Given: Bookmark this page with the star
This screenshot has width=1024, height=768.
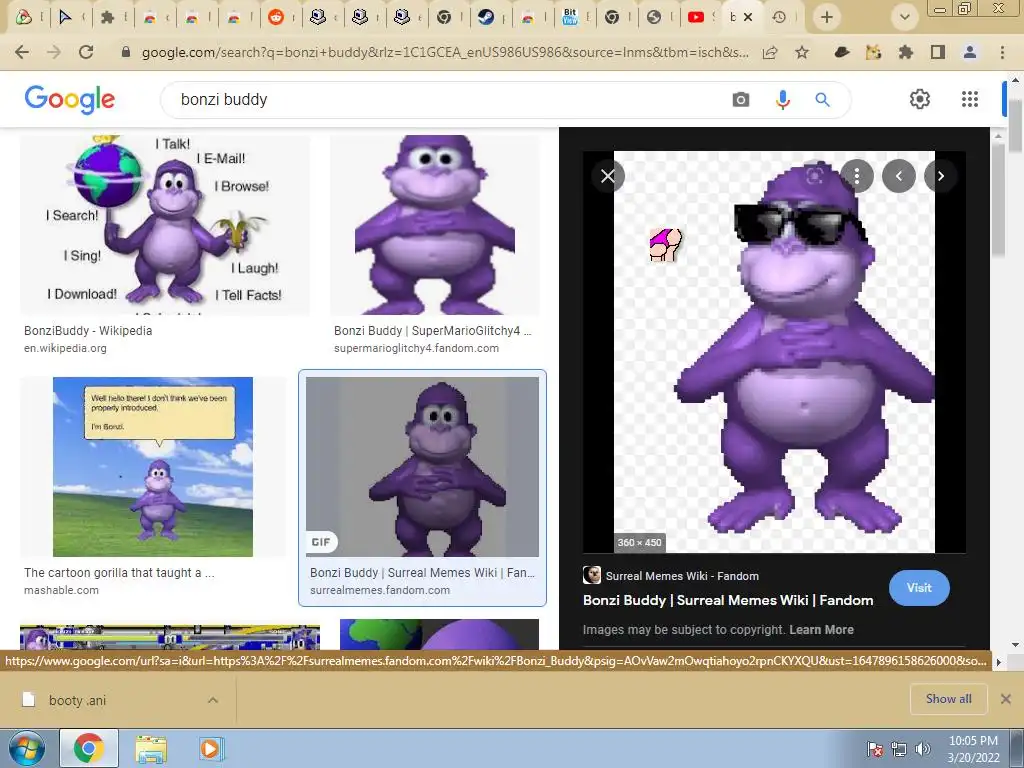Looking at the screenshot, I should (x=802, y=52).
